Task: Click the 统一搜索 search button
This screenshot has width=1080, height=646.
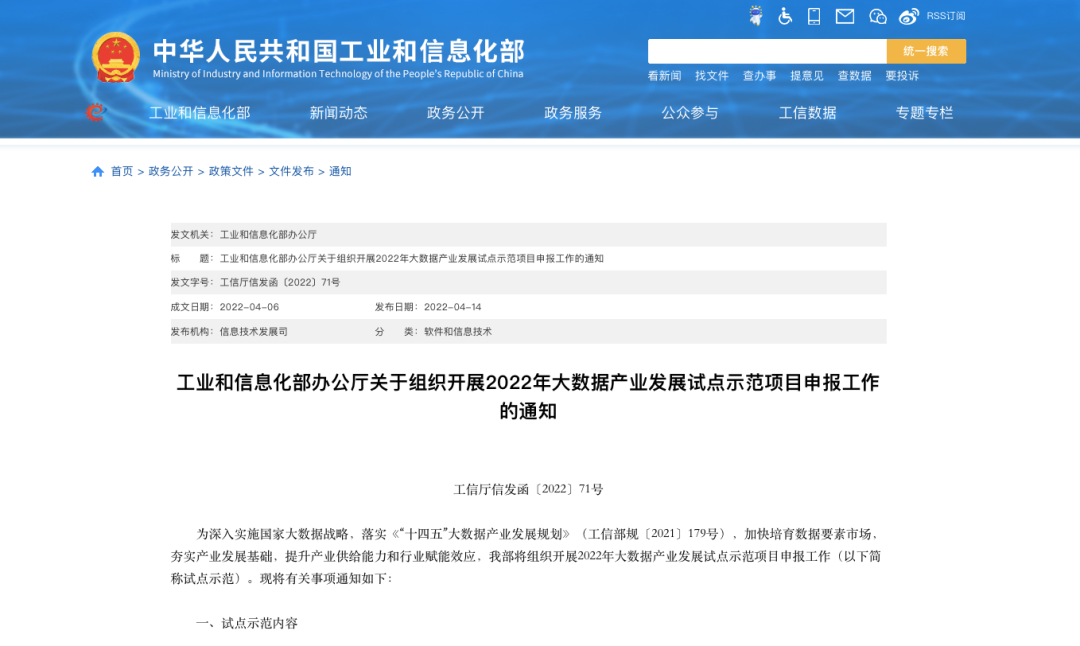Action: point(926,50)
